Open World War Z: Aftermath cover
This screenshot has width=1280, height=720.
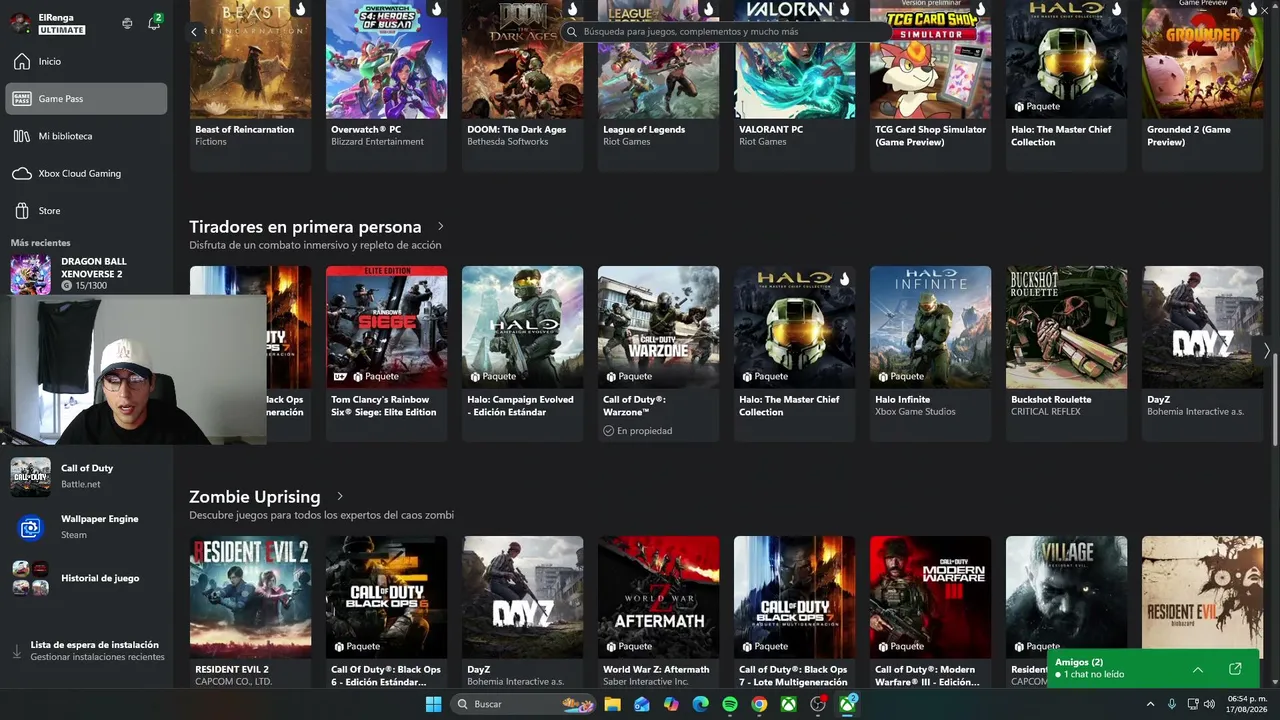[658, 597]
